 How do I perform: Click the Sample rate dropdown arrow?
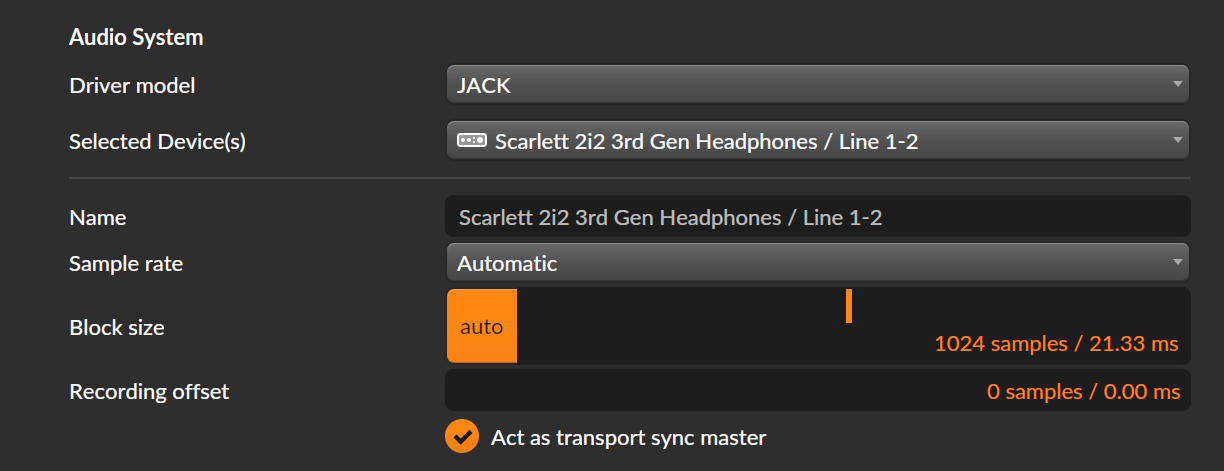pyautogui.click(x=1177, y=263)
